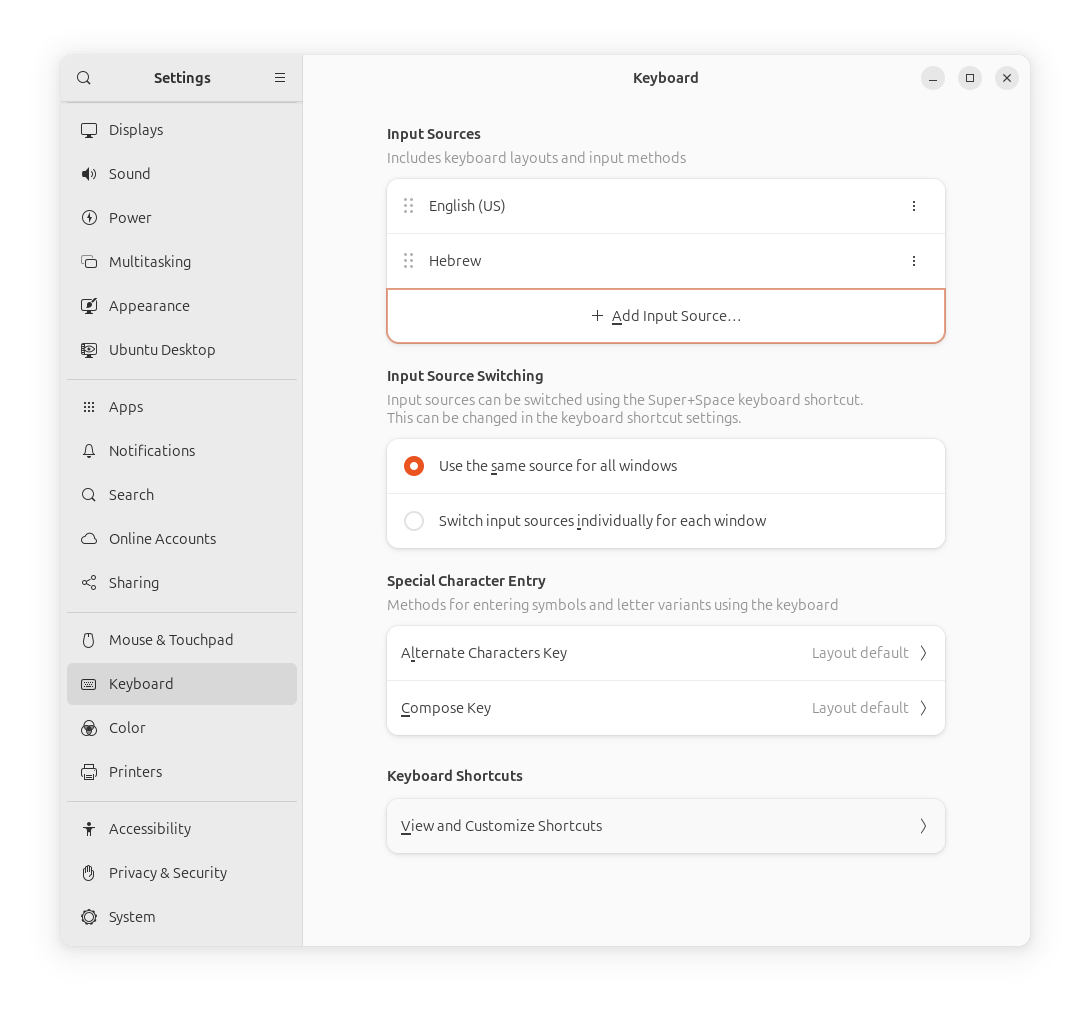Open the Appearance settings page
Image resolution: width=1091 pixels, height=1013 pixels.
coord(182,306)
